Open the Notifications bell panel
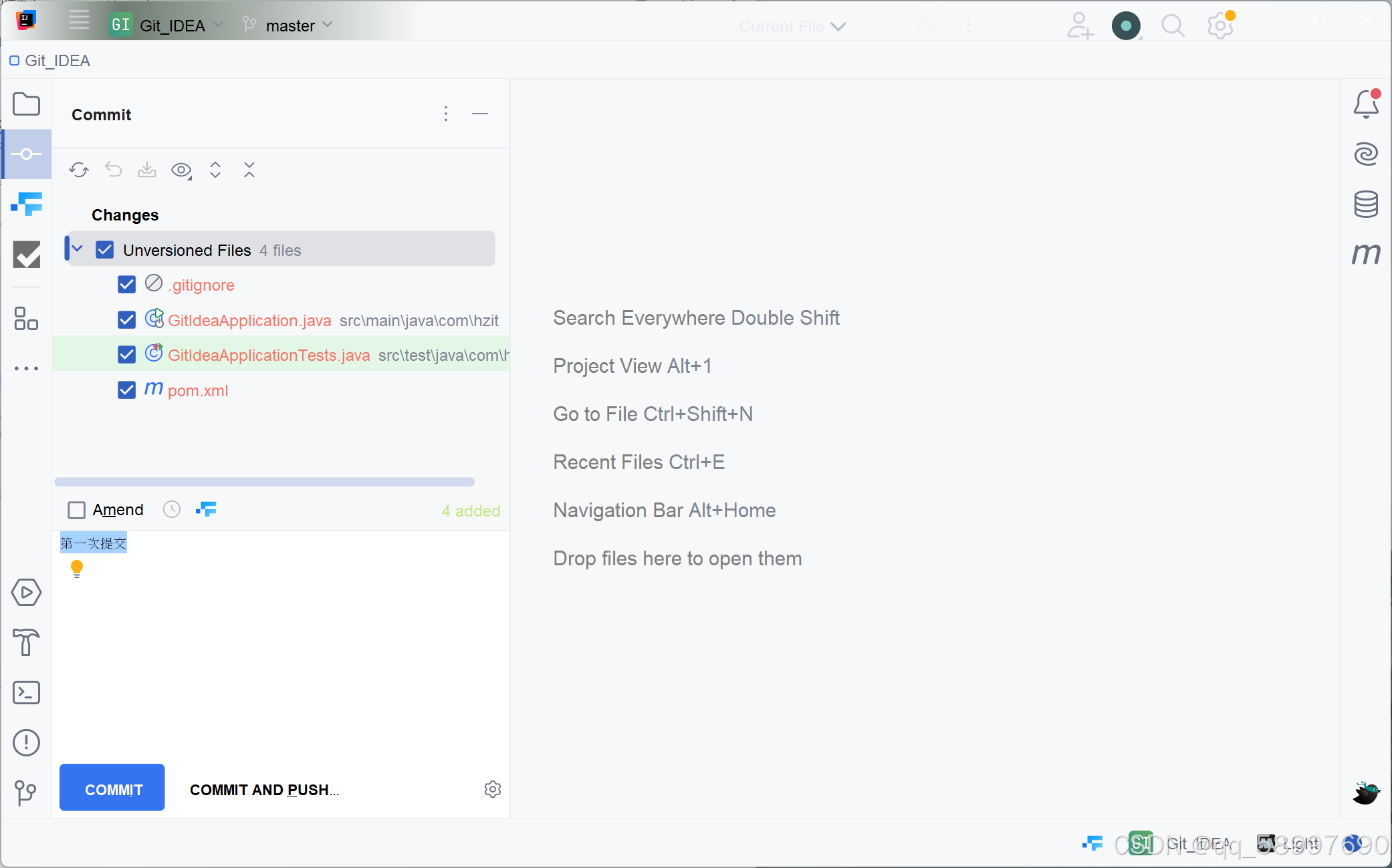This screenshot has width=1392, height=868. [x=1366, y=105]
